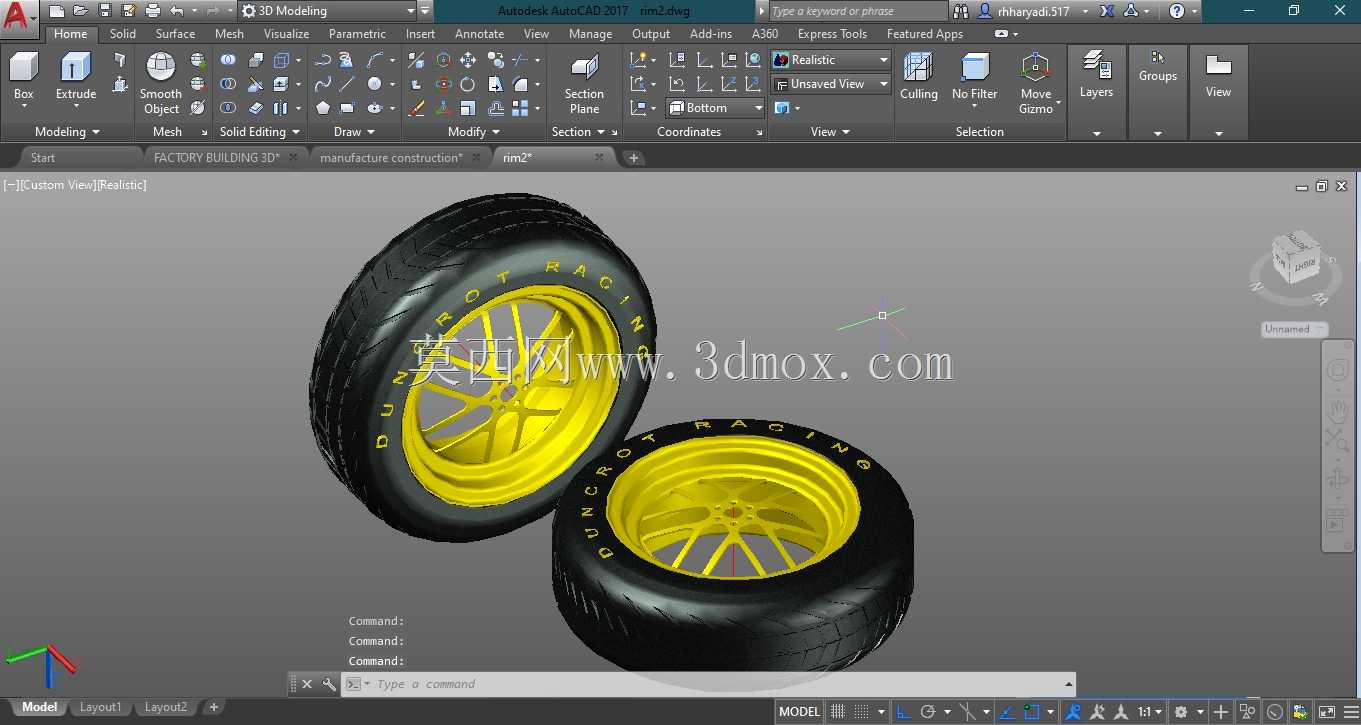The width and height of the screenshot is (1361, 725).
Task: Click the MODEL space button
Action: (x=799, y=712)
